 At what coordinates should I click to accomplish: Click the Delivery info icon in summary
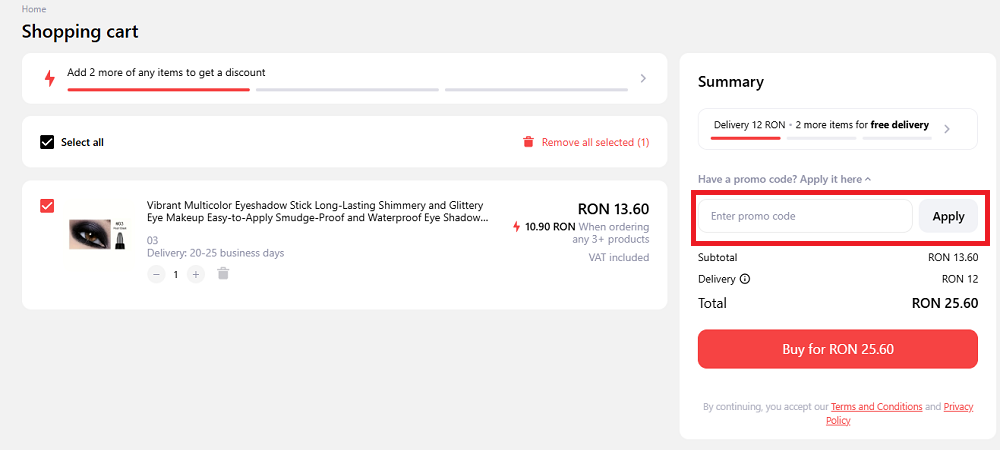click(745, 279)
